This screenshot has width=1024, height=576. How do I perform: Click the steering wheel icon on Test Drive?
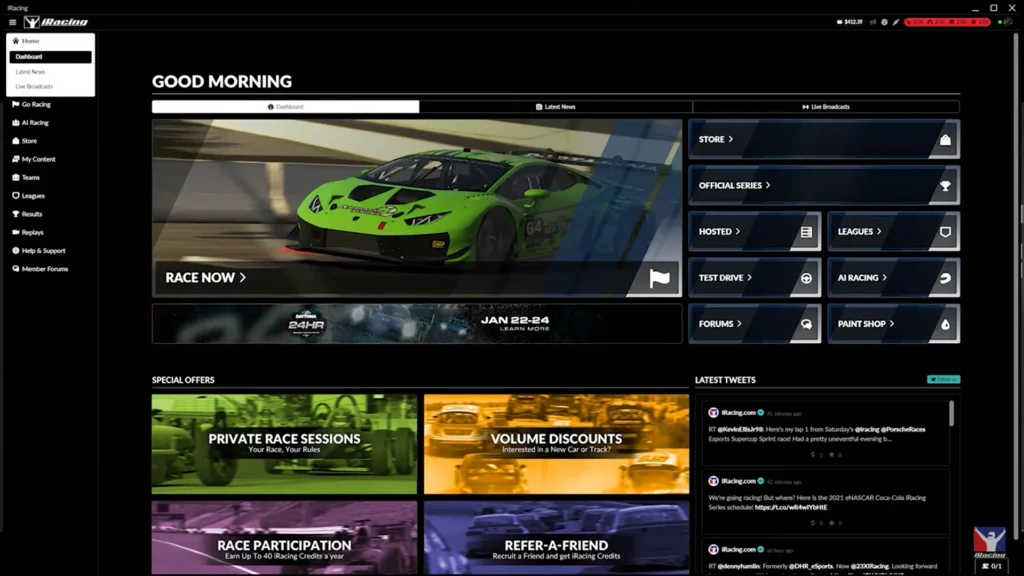[x=807, y=278]
